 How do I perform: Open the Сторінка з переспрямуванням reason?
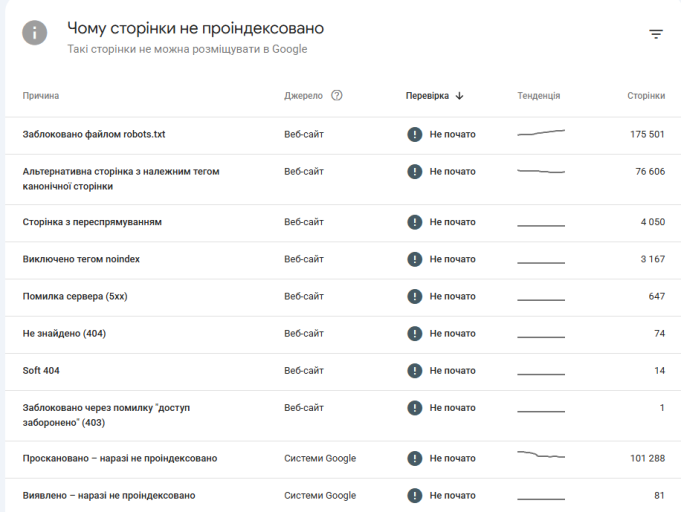click(92, 222)
